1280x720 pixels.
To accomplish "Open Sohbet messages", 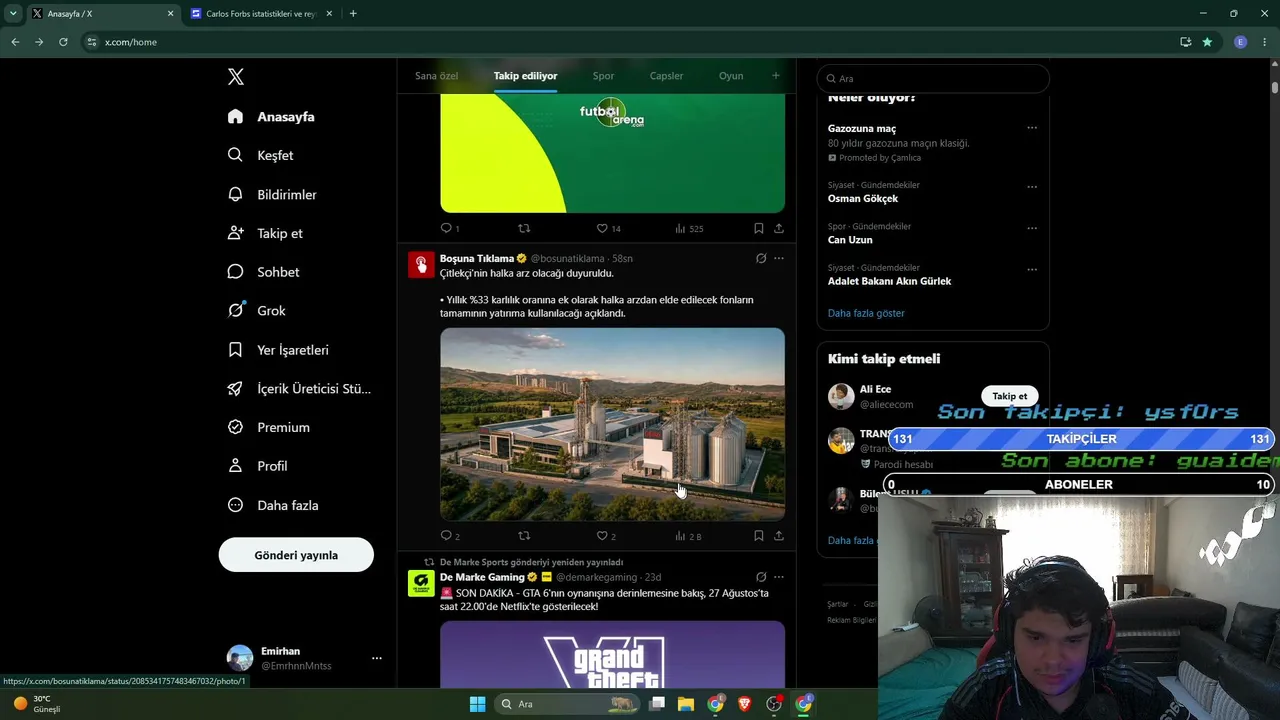I will tap(263, 272).
